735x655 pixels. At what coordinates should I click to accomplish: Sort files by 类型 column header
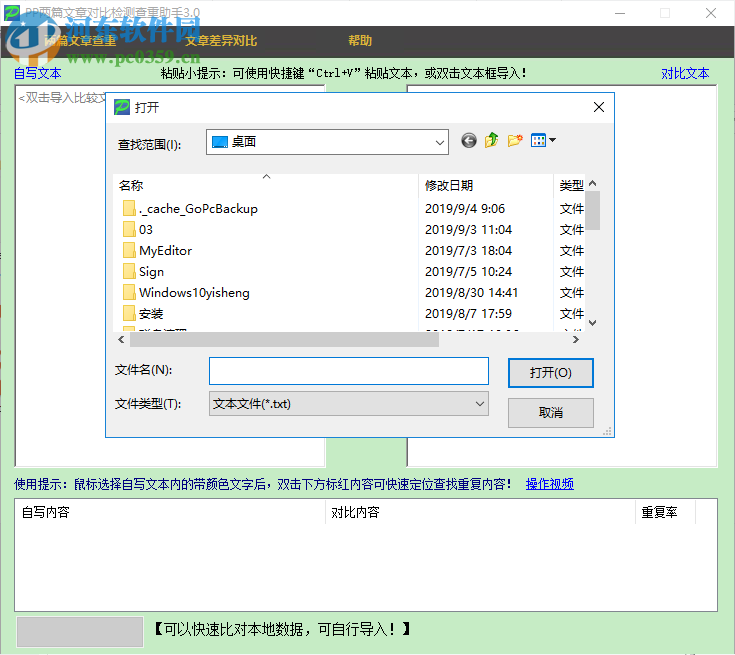click(x=570, y=186)
